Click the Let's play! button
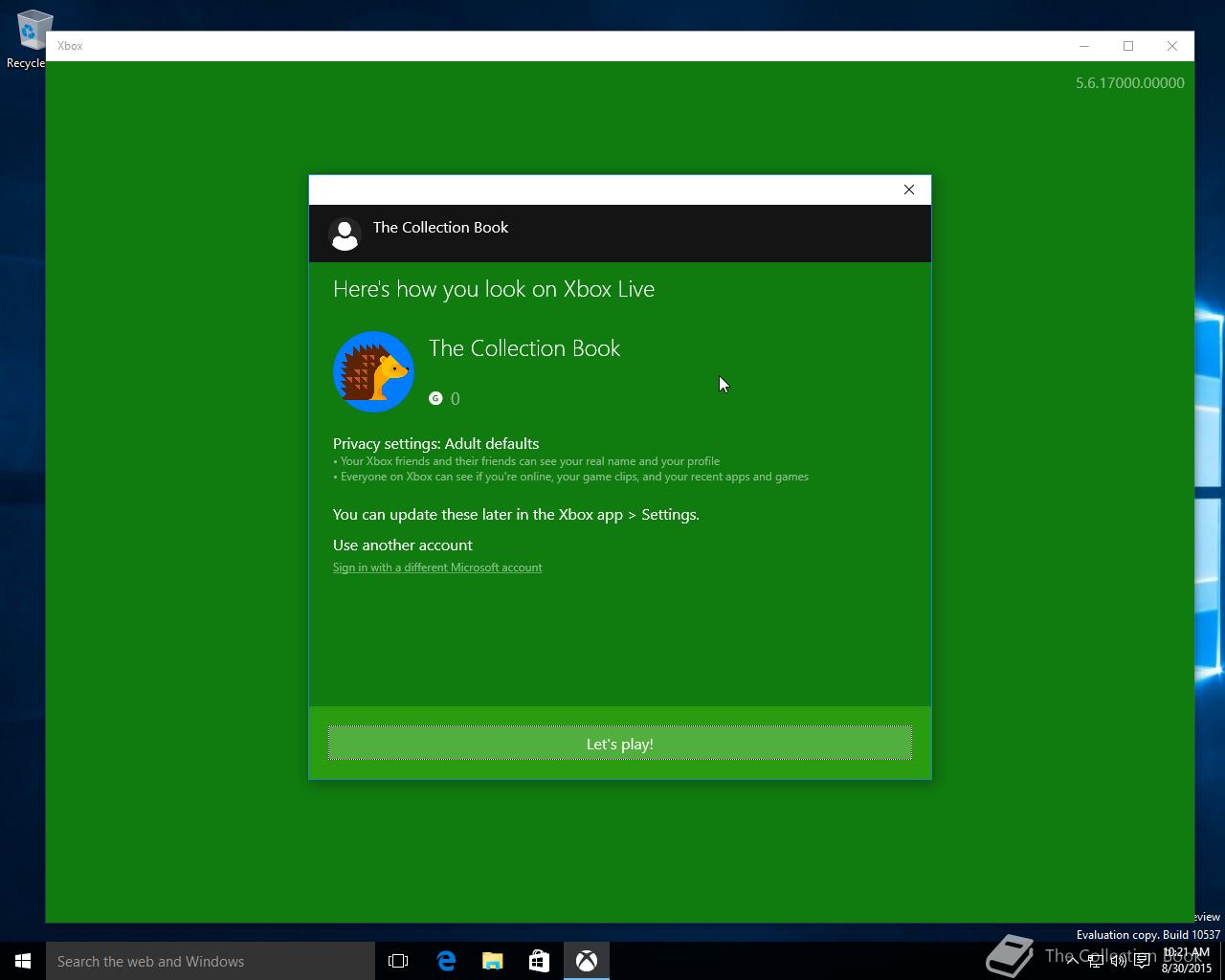The height and width of the screenshot is (980, 1225). point(620,744)
